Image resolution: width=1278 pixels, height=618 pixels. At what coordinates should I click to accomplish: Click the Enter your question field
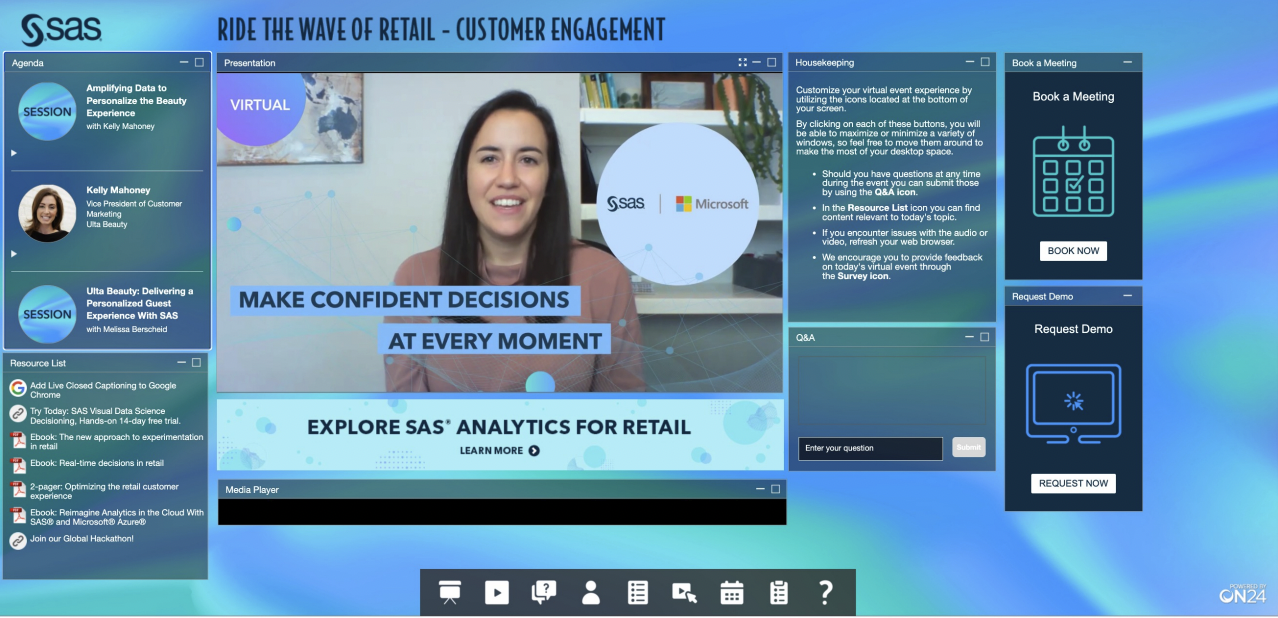point(870,448)
